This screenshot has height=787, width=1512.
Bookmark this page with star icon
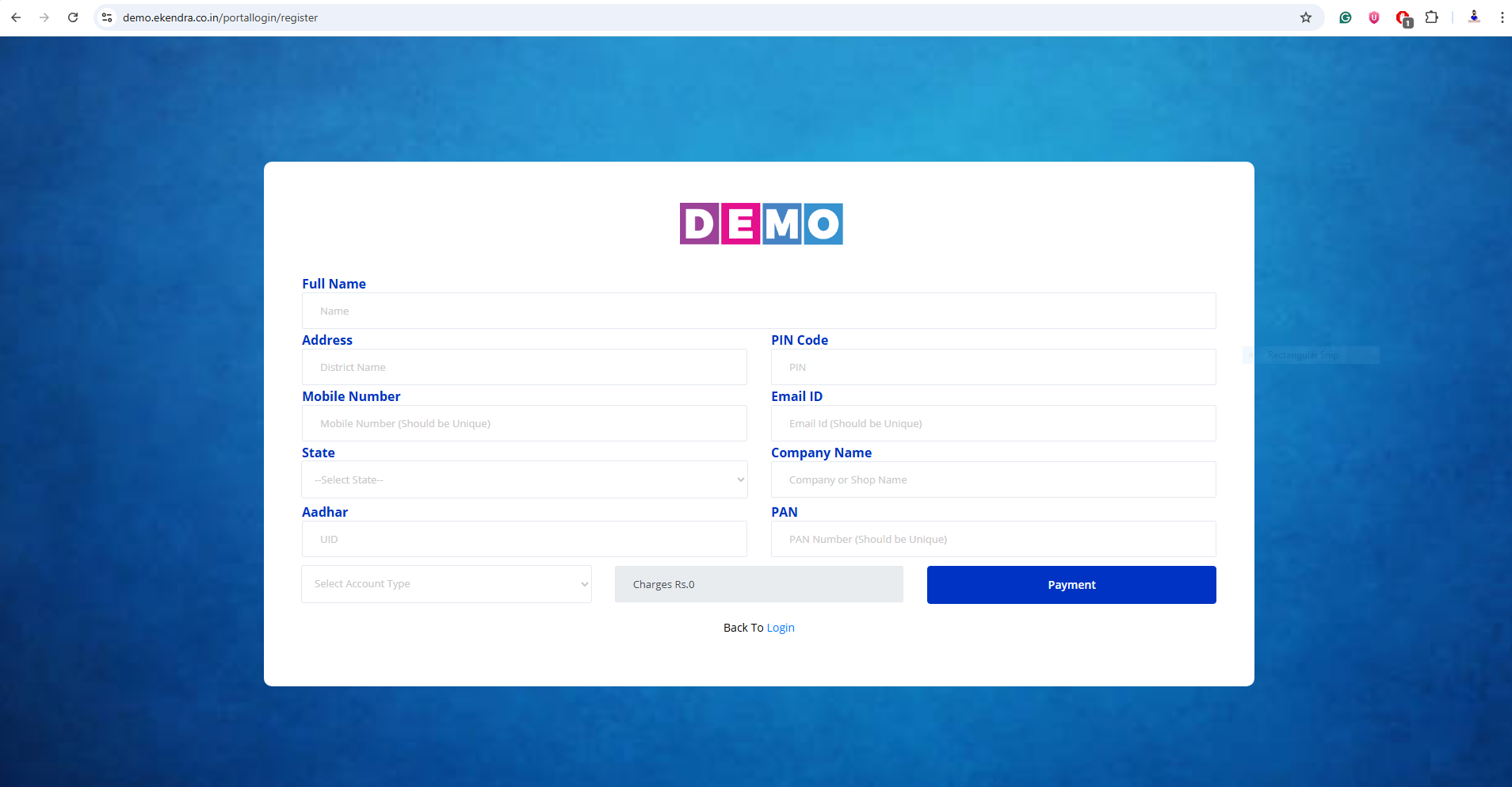[1306, 17]
